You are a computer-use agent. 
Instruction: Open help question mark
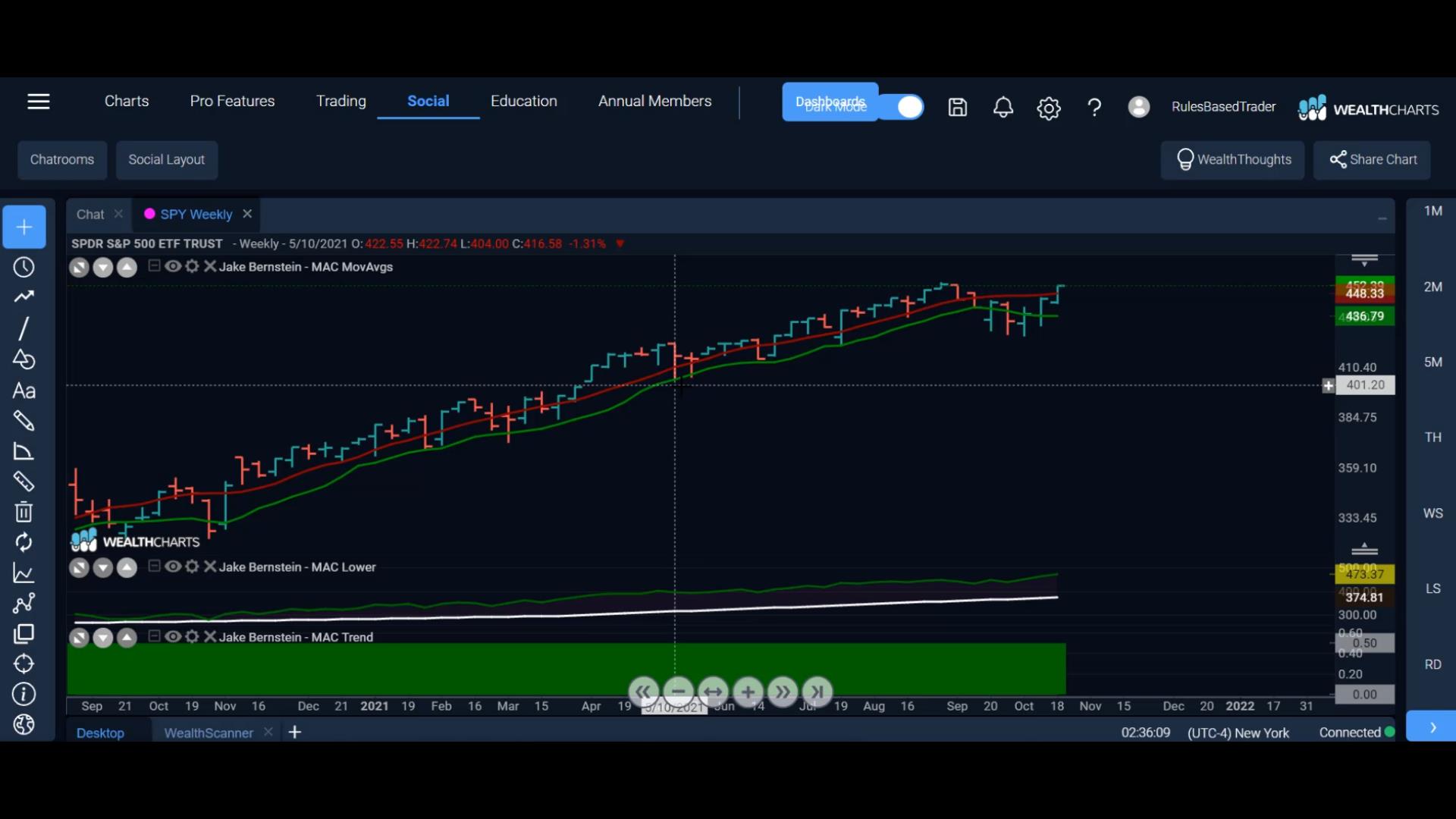(x=1094, y=108)
